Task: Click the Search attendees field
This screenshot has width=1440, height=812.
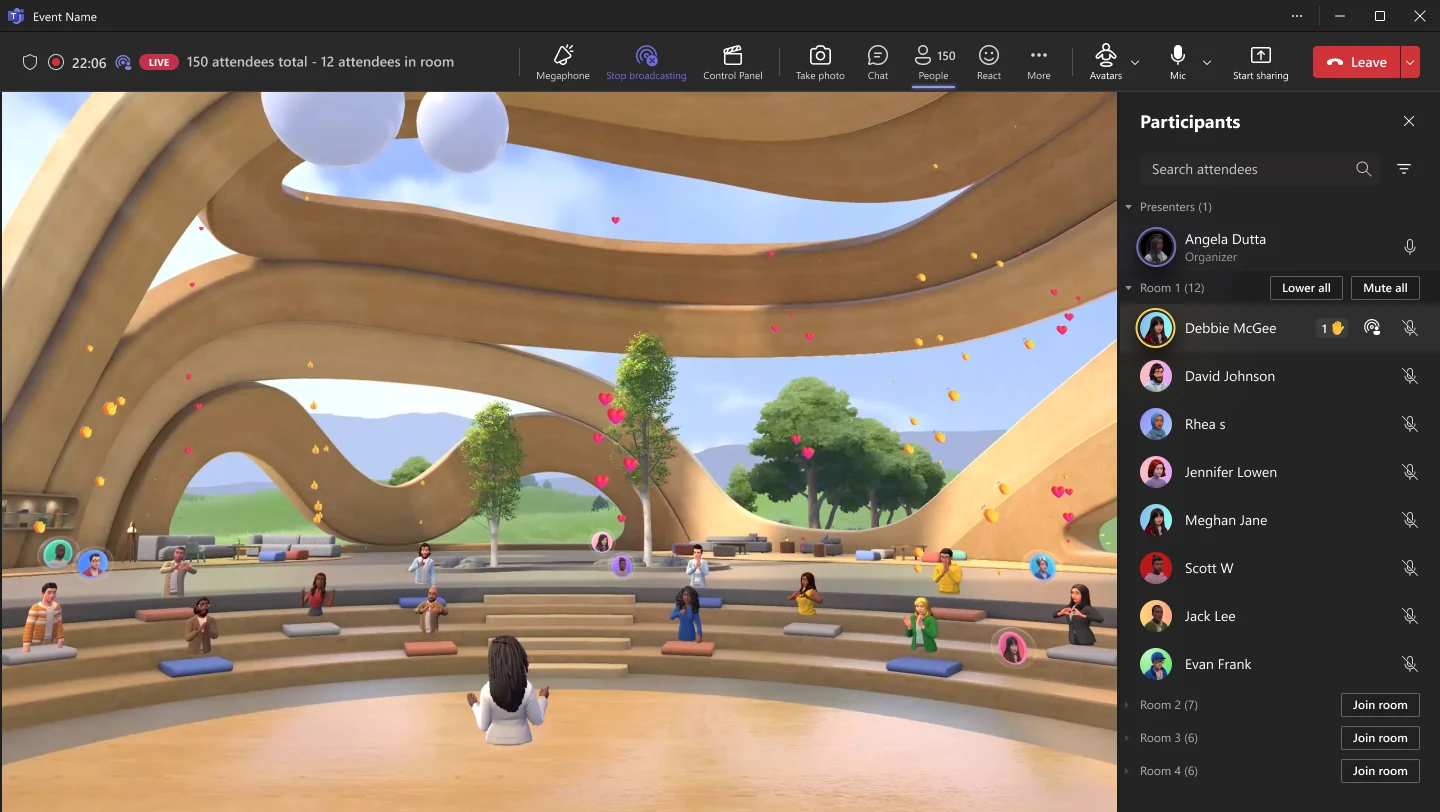Action: click(x=1260, y=169)
